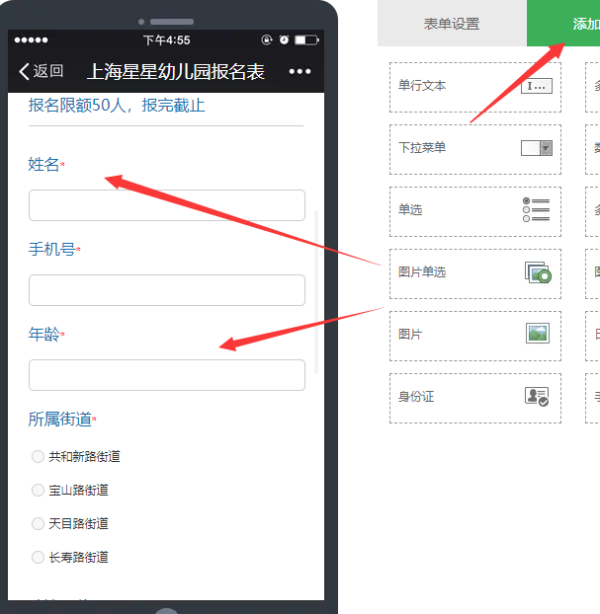
Task: Select 宝山路街道 radio option
Action: [38, 490]
